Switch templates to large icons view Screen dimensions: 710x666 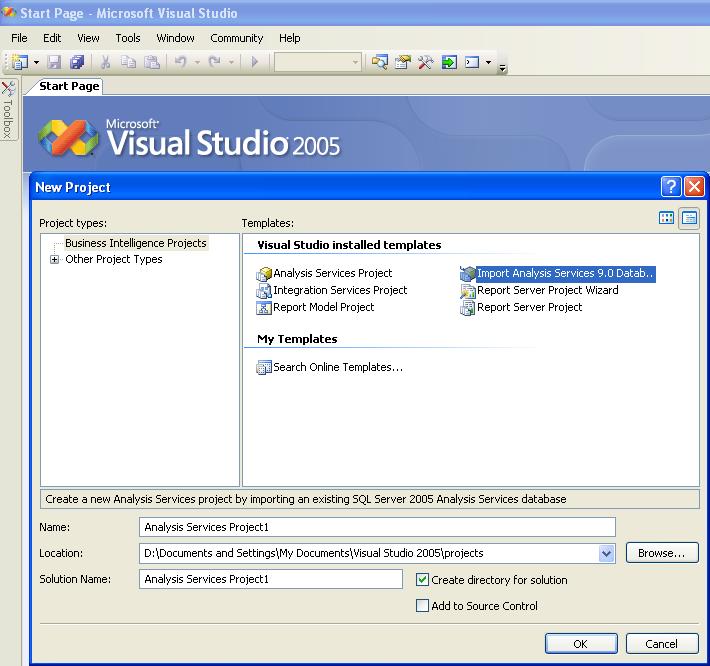click(x=666, y=218)
